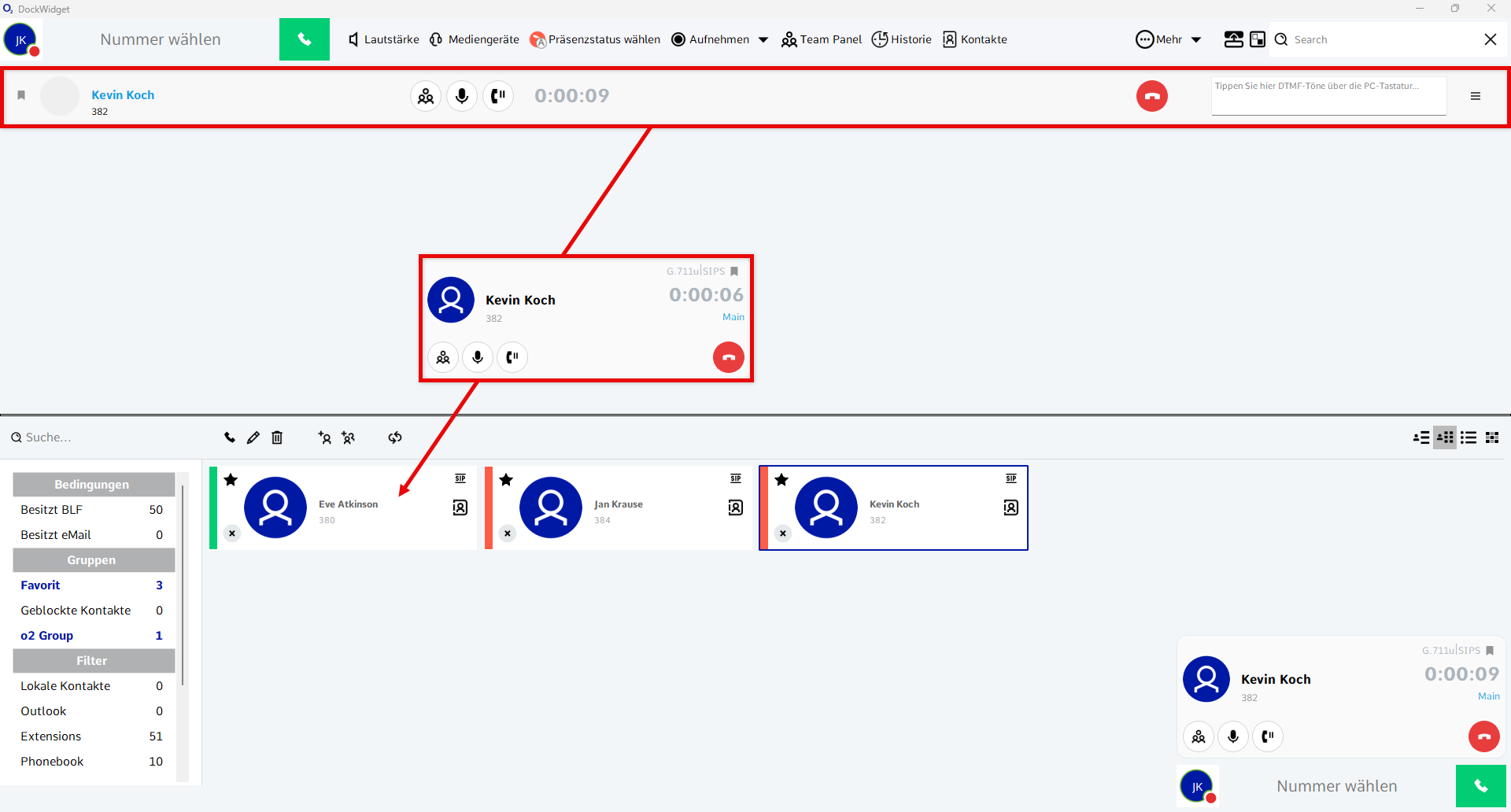Click the pencil edit contact icon

pyautogui.click(x=253, y=437)
